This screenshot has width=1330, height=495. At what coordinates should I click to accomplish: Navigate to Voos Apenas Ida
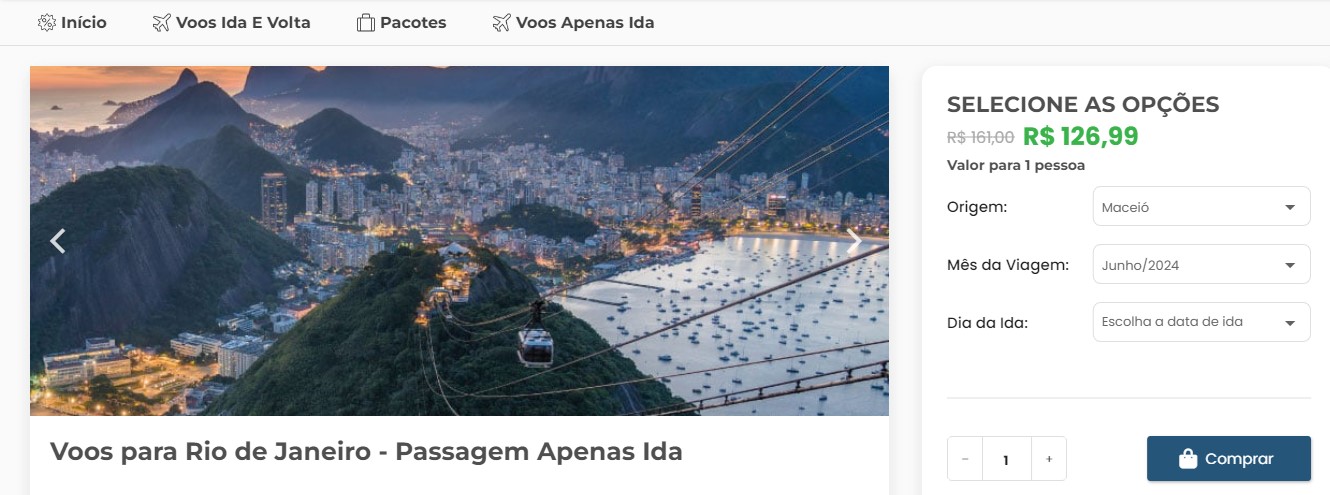[585, 22]
